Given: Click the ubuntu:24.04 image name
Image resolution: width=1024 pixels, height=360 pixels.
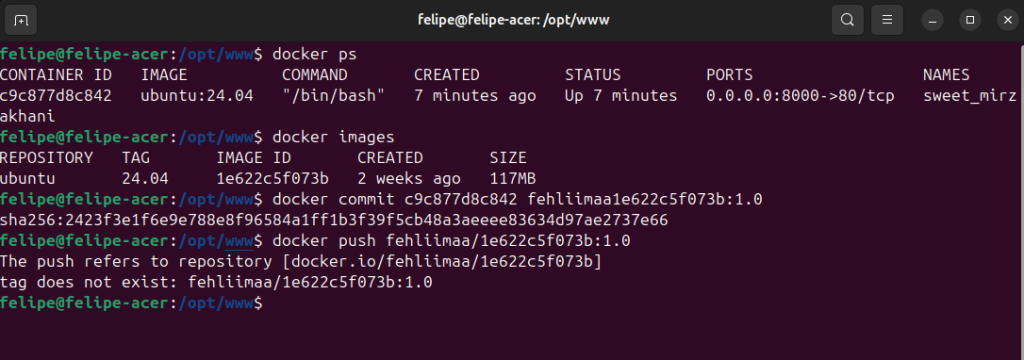Looking at the screenshot, I should [197, 96].
